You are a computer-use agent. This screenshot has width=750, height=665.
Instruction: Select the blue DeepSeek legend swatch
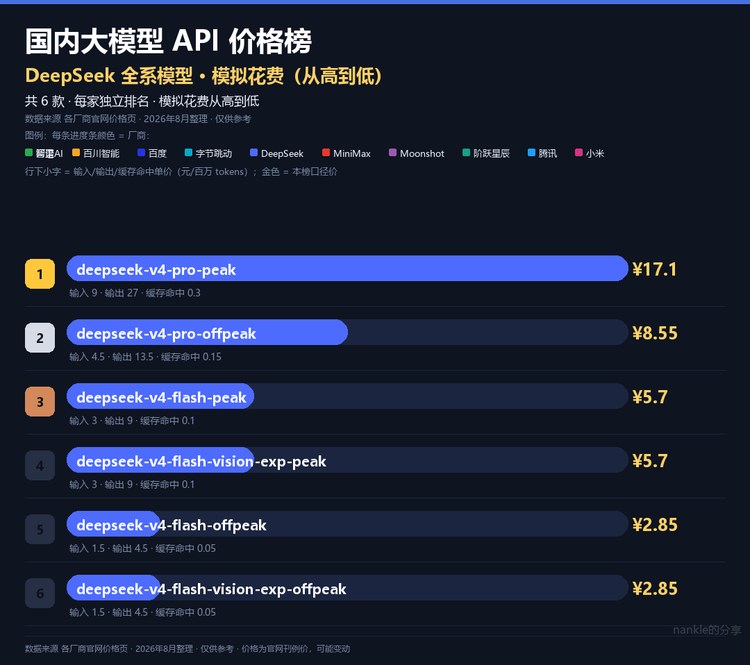tap(254, 153)
